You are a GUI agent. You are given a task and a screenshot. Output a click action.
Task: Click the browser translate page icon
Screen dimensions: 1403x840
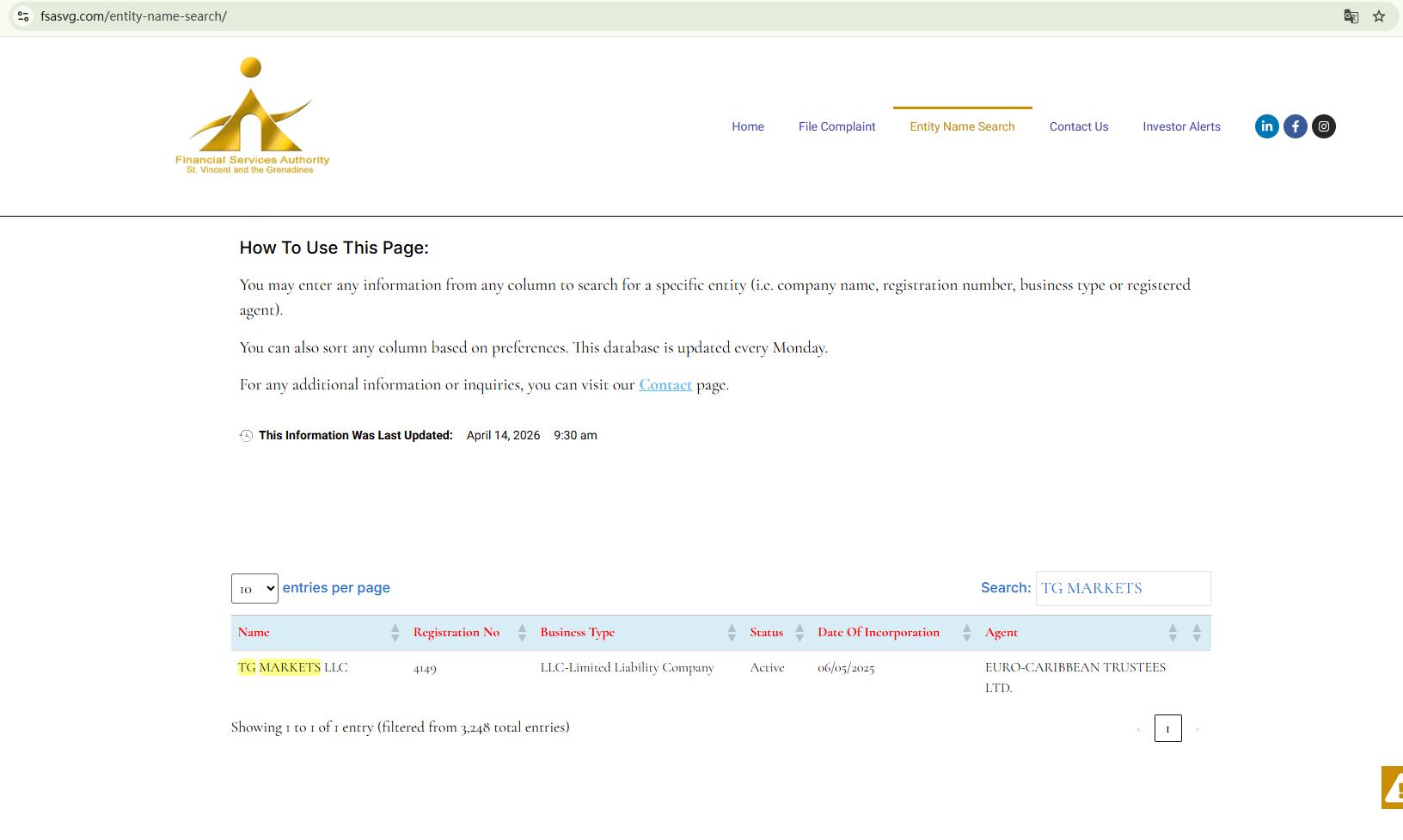pyautogui.click(x=1351, y=16)
